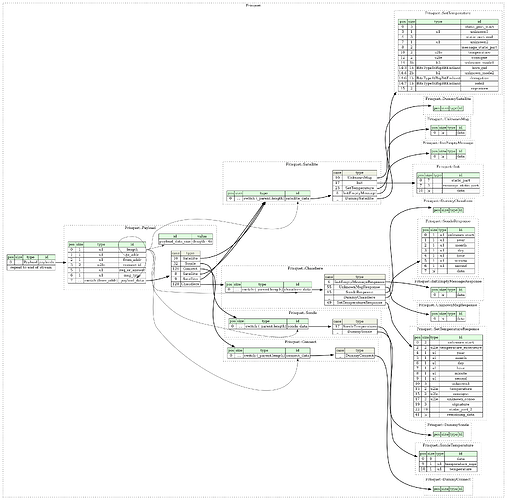Click the Sonde case in Payload switch table
507x500 pixels.
[190, 263]
